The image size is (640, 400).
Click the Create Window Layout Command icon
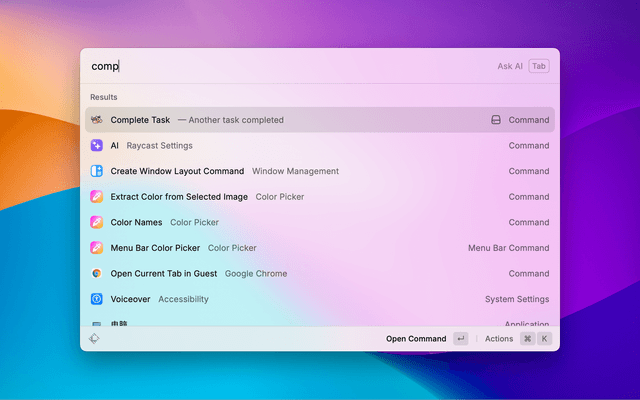pos(97,171)
